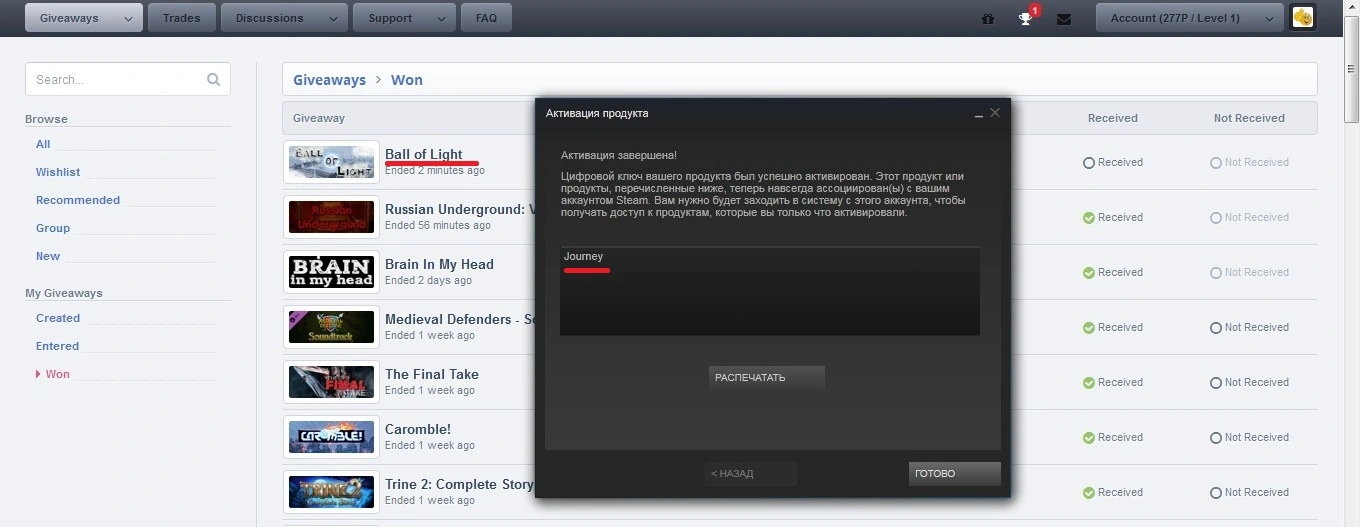Close the Steam activation dialog

tap(995, 113)
